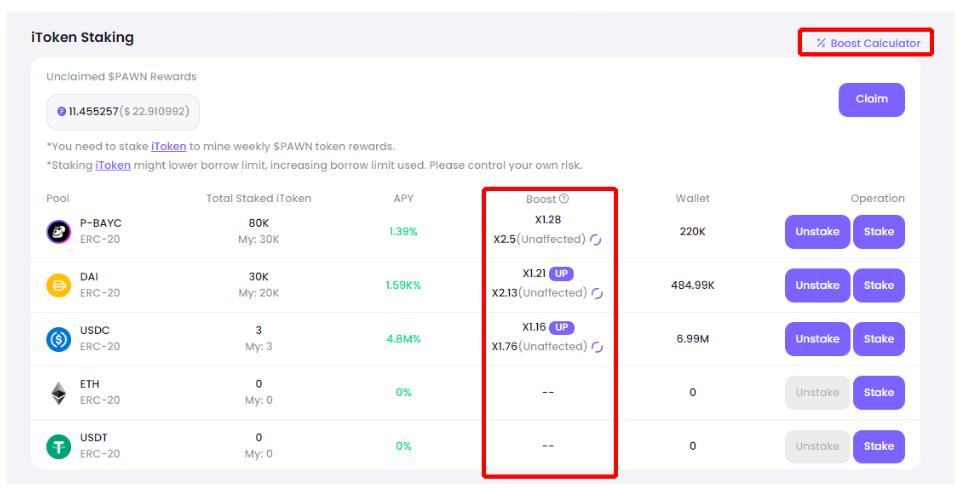Click the refresh spinner icon in USDC boost
This screenshot has height=489, width=959.
pos(597,347)
